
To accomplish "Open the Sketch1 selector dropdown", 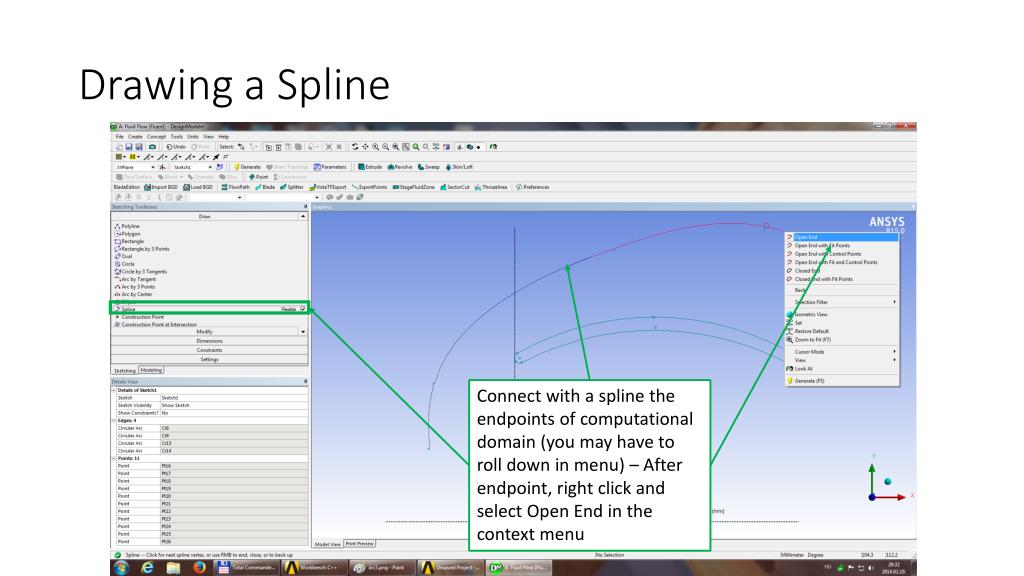I will pyautogui.click(x=210, y=167).
